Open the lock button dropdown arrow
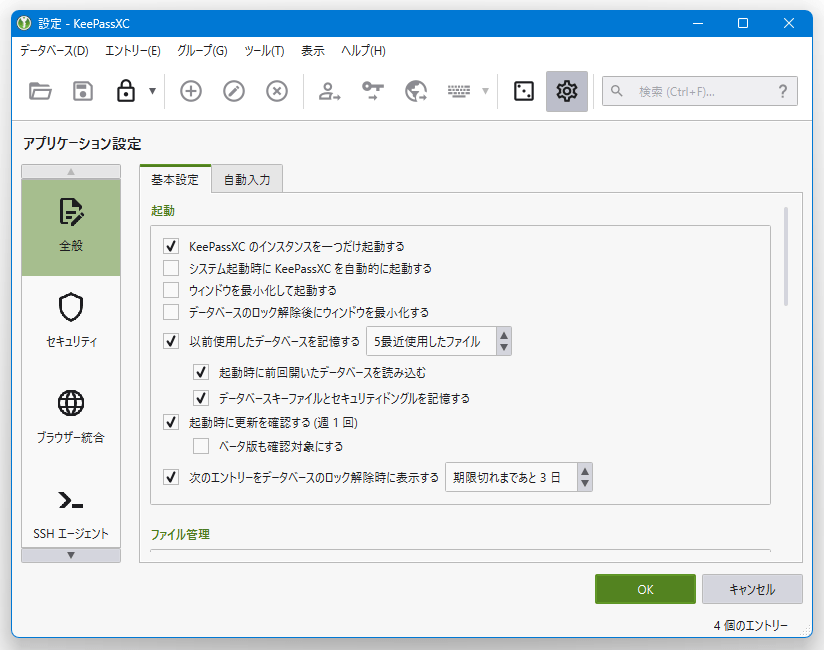The height and width of the screenshot is (650, 824). (x=152, y=91)
